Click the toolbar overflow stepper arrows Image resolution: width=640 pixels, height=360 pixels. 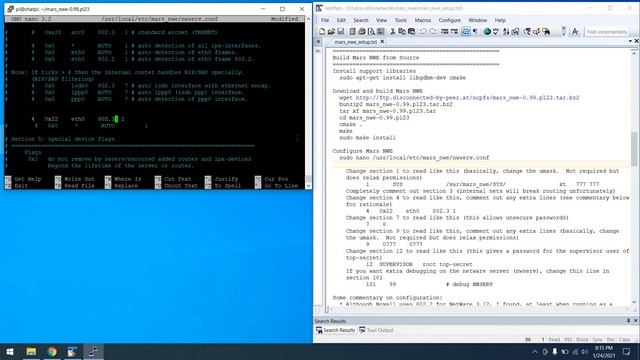(564, 31)
